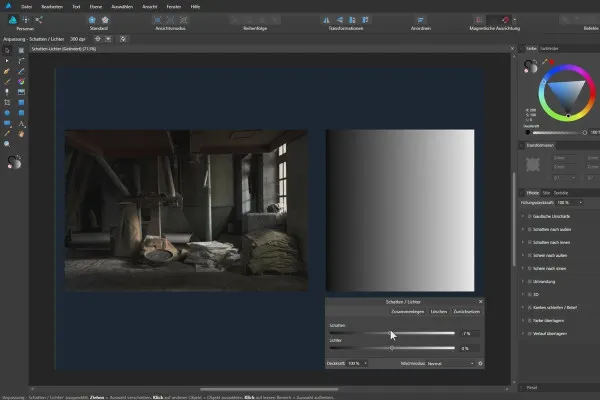Open the Hilfe menu

[x=195, y=7]
